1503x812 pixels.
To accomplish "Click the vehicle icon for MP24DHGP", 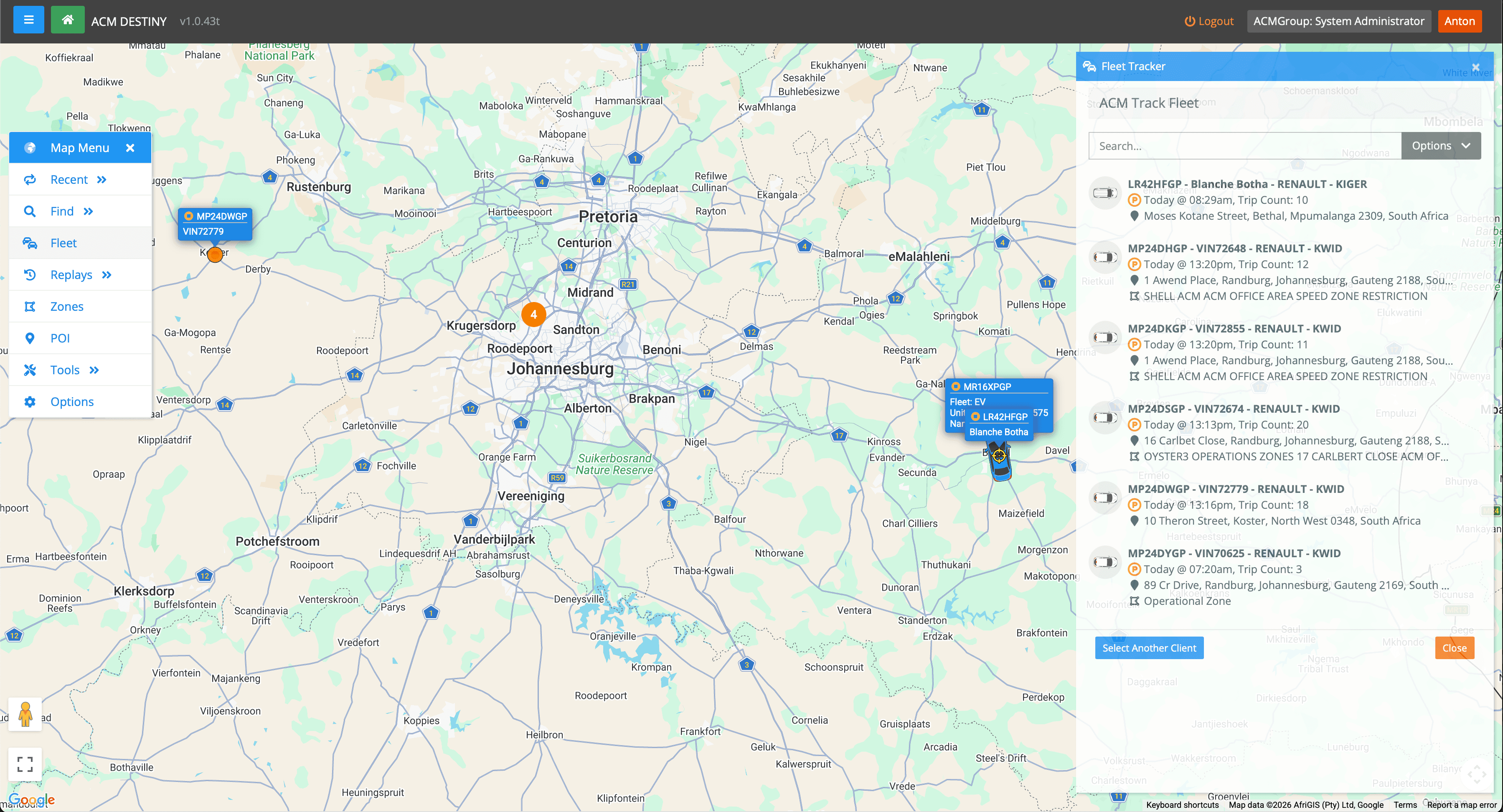I will coord(1105,256).
